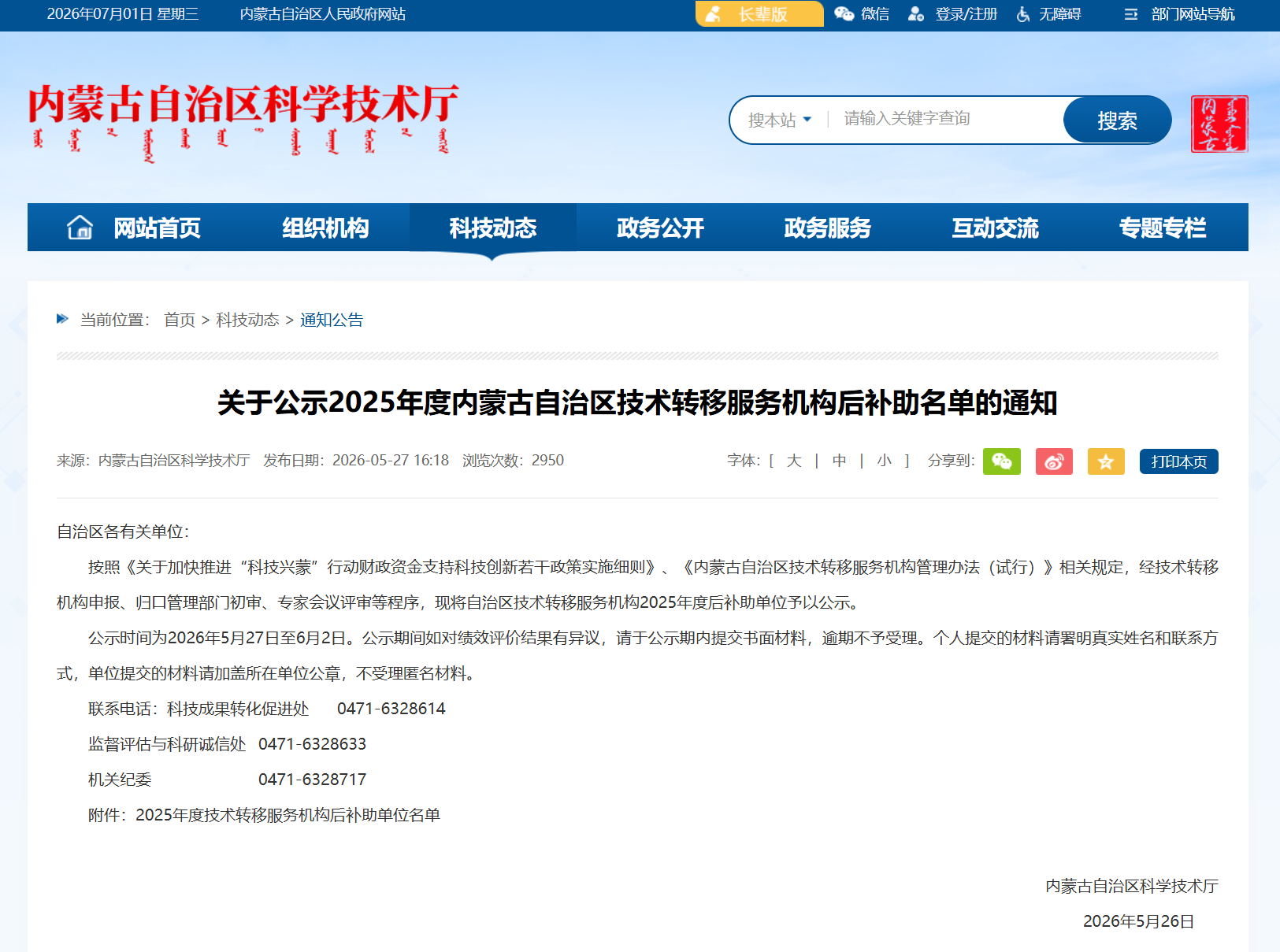Open login/register user icon
Image resolution: width=1280 pixels, height=952 pixels.
[915, 14]
